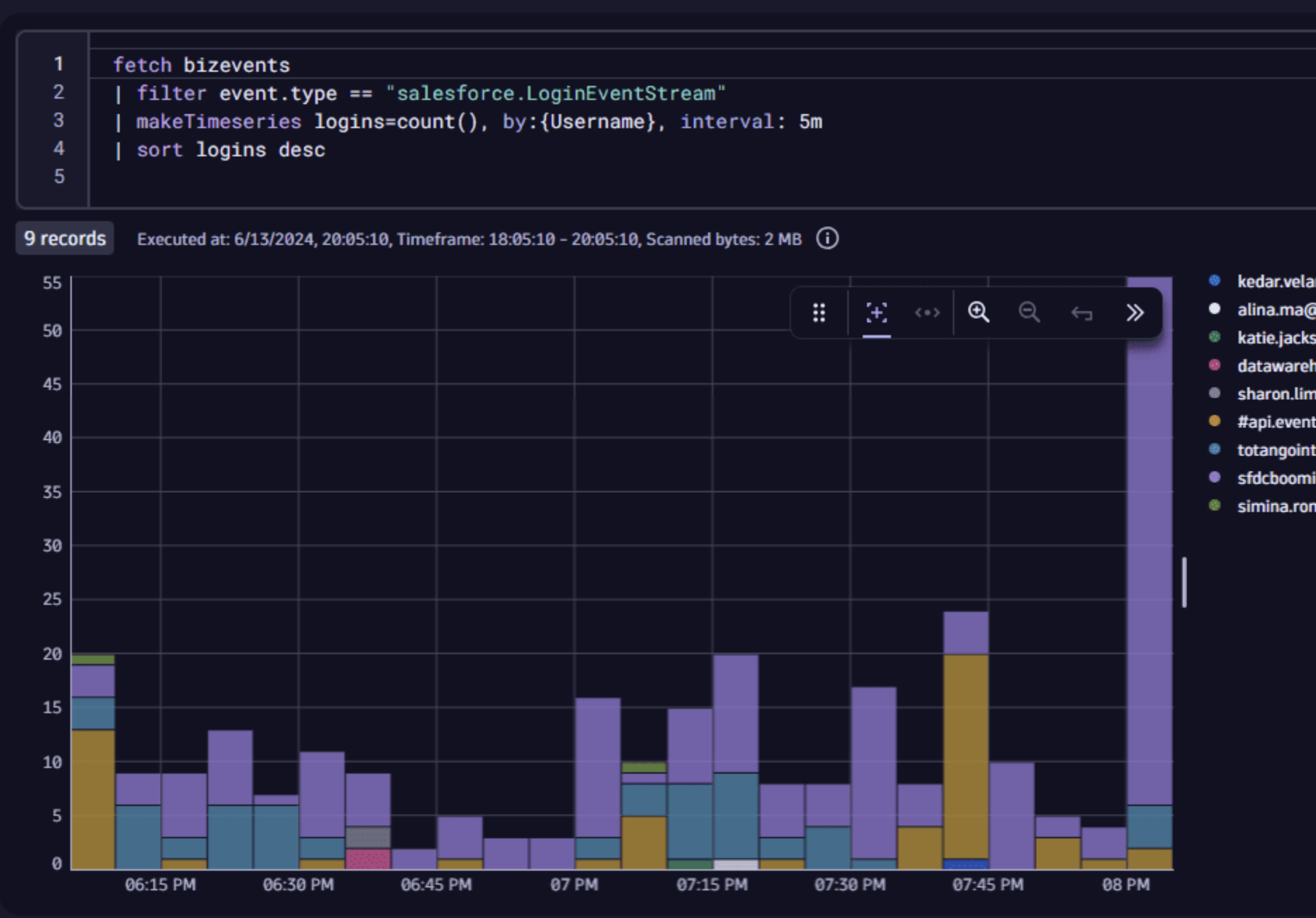Select the area zoom selection tool

(876, 313)
